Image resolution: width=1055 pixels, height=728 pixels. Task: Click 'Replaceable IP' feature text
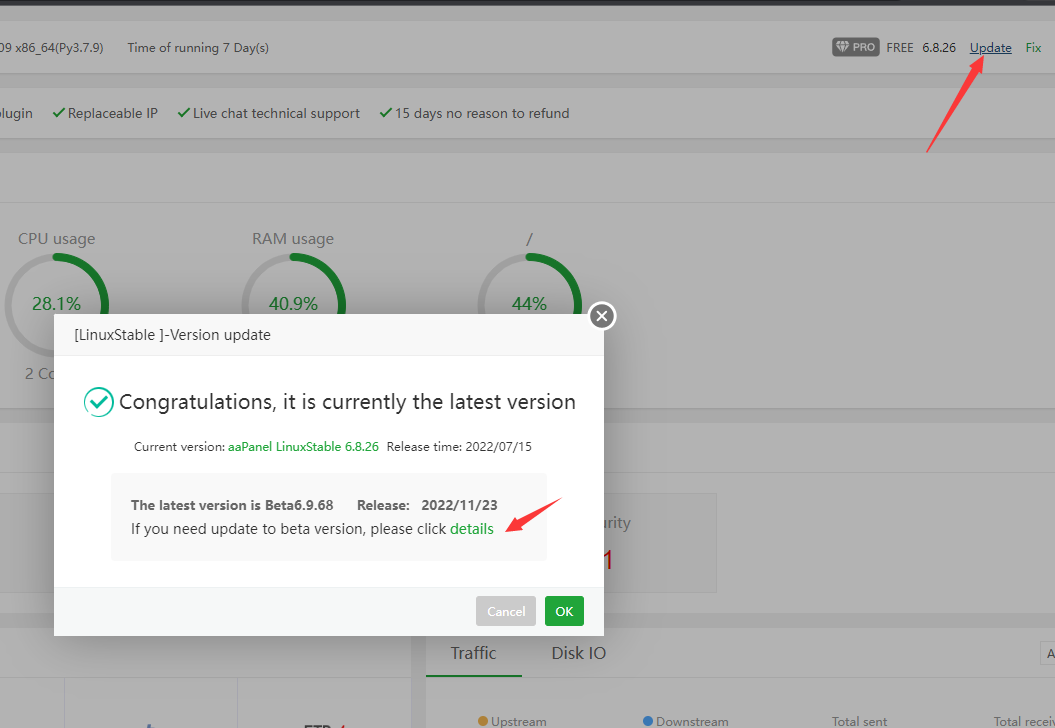tap(112, 113)
